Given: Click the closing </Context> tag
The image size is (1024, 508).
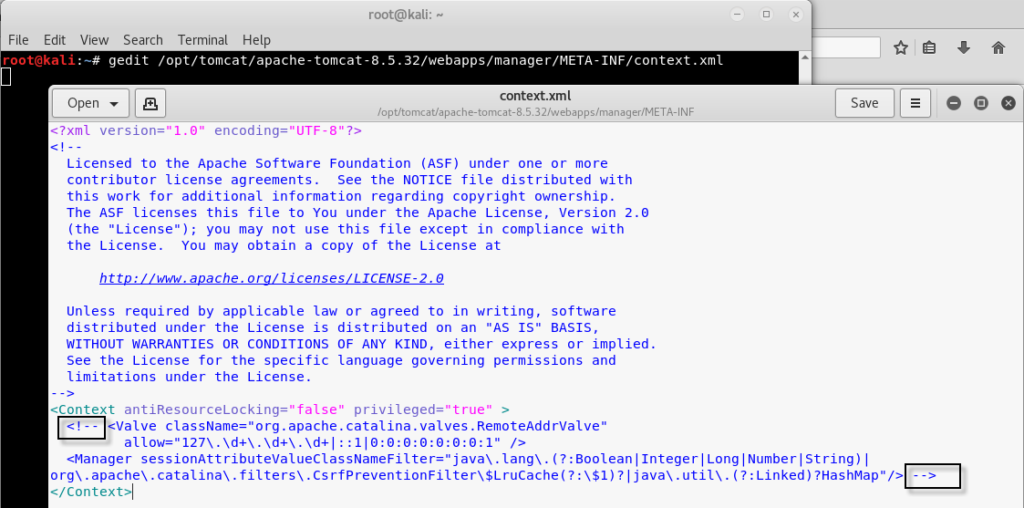Looking at the screenshot, I should (x=91, y=492).
